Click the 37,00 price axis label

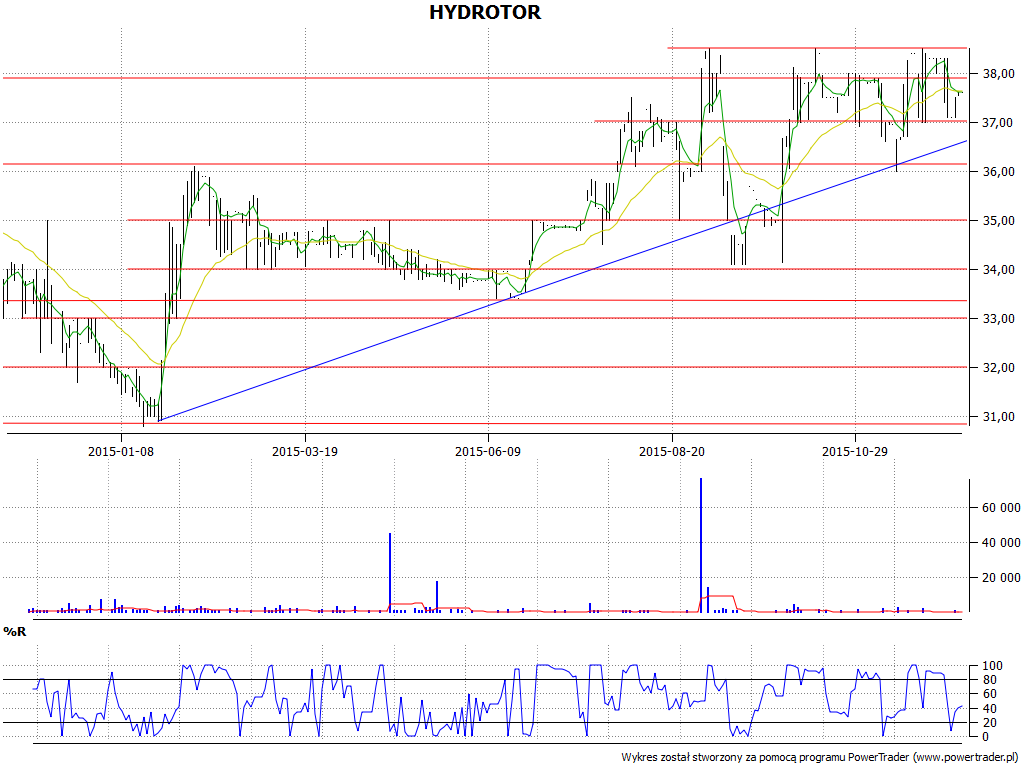click(999, 123)
